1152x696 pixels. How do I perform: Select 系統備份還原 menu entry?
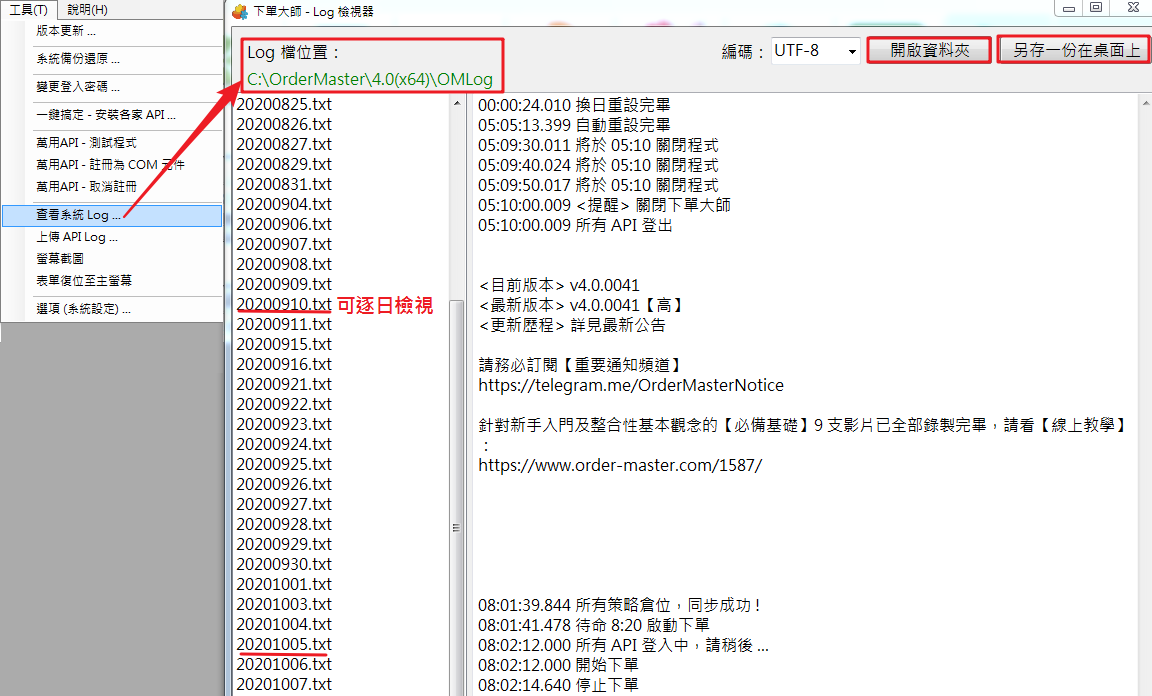[x=78, y=59]
